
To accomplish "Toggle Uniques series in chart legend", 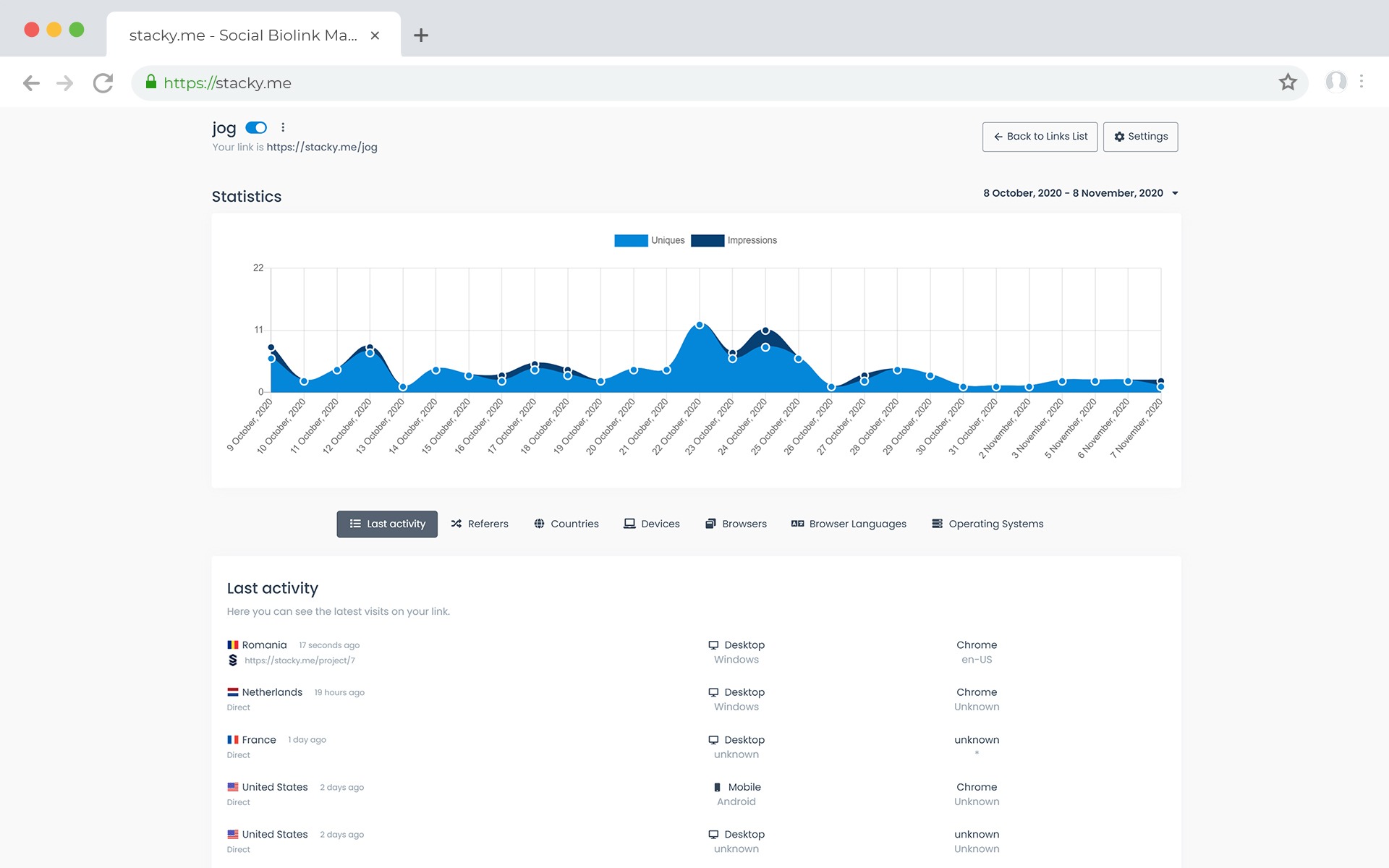I will [x=649, y=241].
